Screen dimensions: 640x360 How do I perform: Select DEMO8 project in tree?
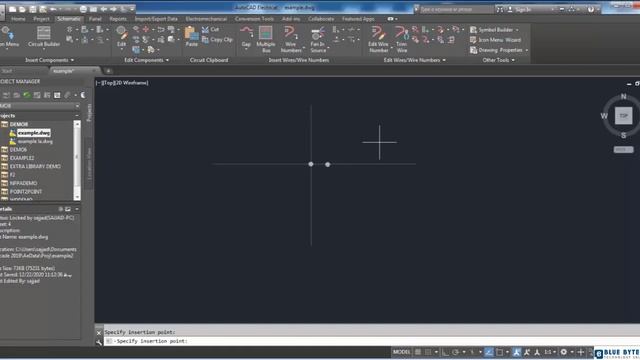[x=19, y=124]
